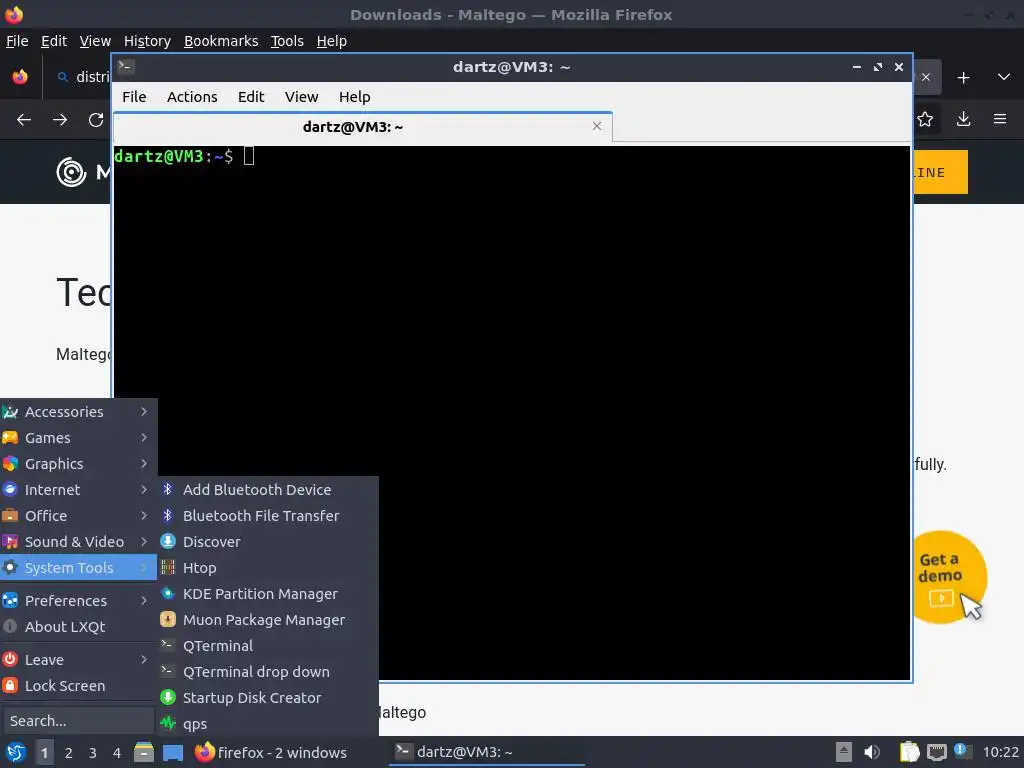Image resolution: width=1024 pixels, height=768 pixels.
Task: Open Firefox hamburger application menu
Action: (x=999, y=119)
